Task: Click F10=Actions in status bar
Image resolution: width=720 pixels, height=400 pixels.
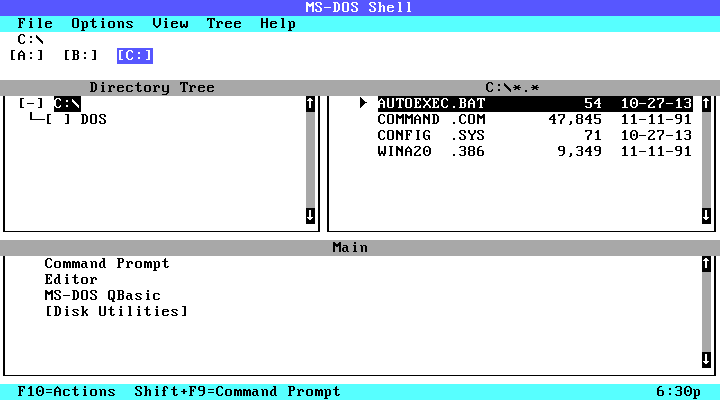Action: coord(67,392)
